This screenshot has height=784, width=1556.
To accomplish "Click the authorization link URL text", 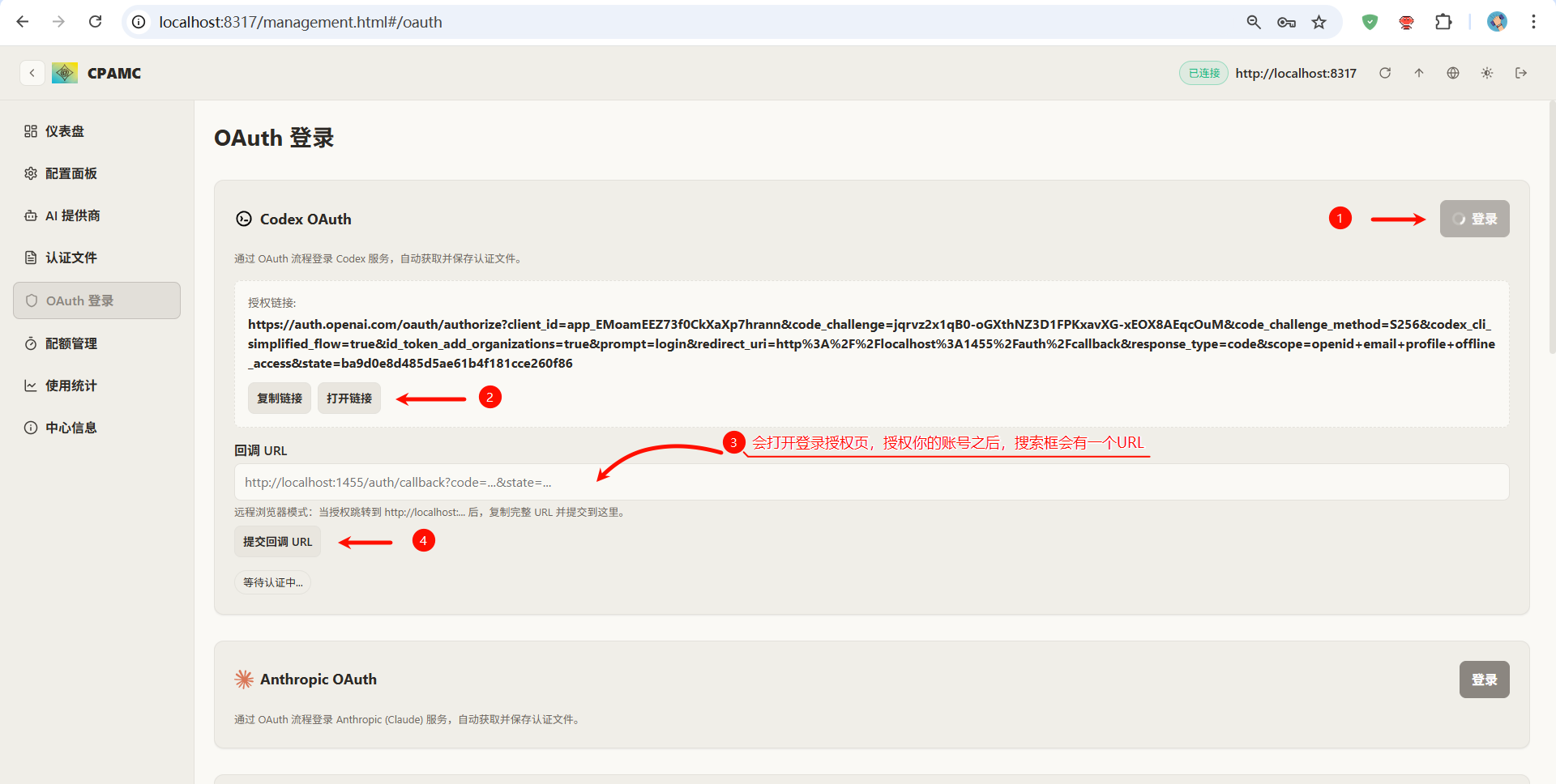I will tap(871, 344).
